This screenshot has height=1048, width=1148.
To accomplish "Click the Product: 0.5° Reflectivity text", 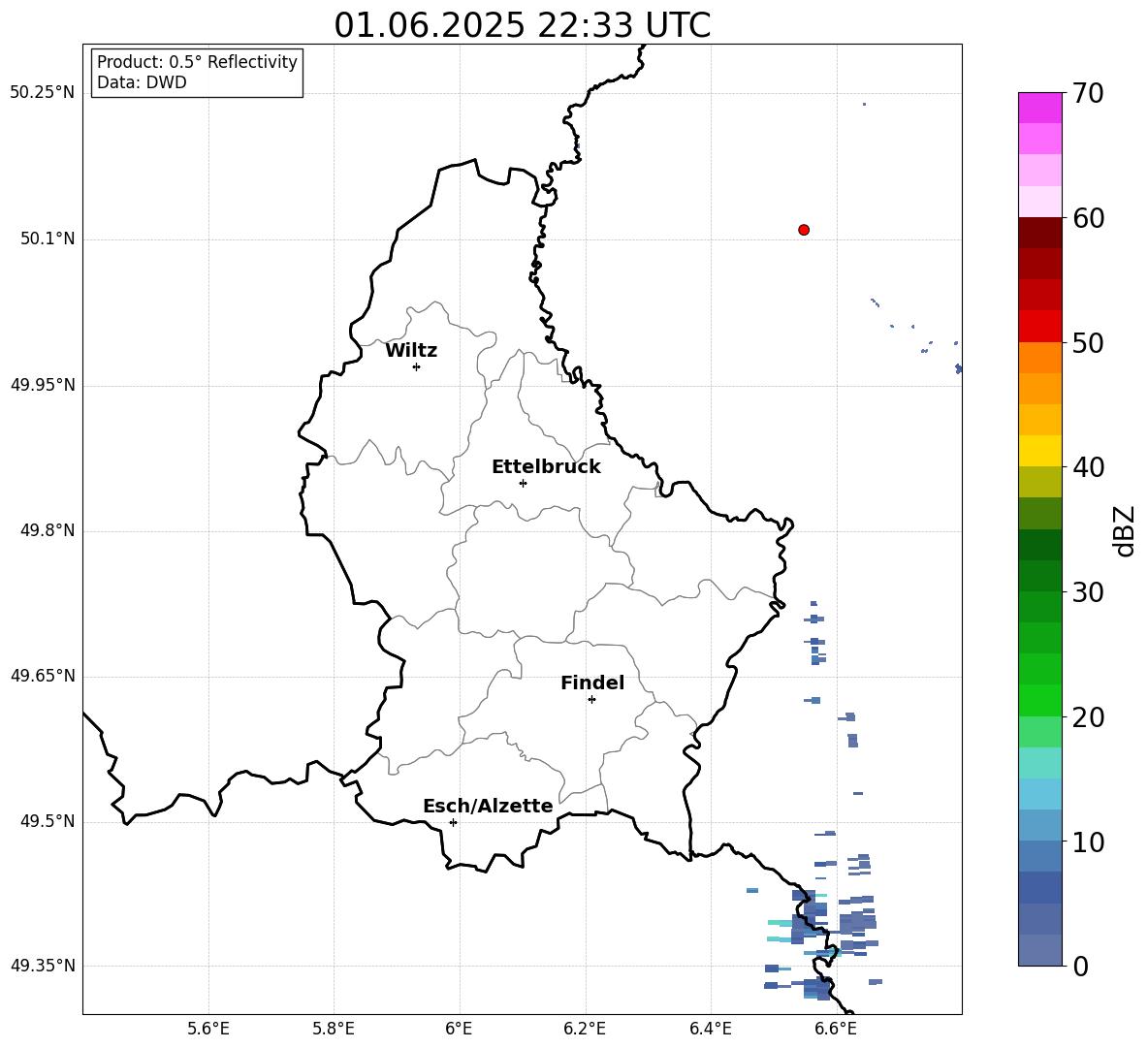I will (x=197, y=62).
